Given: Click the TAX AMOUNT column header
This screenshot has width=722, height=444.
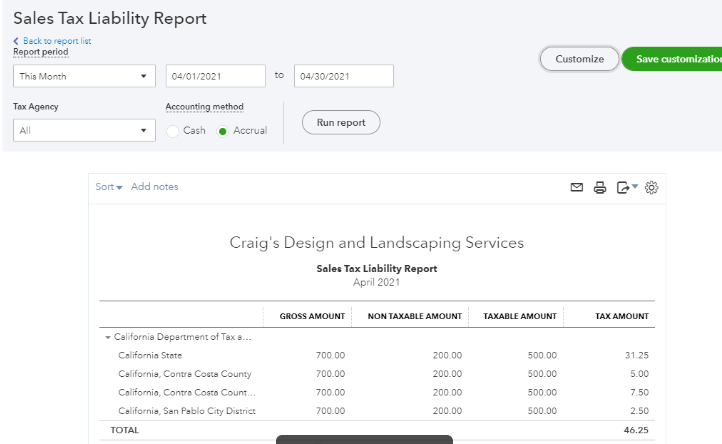Looking at the screenshot, I should tap(622, 316).
